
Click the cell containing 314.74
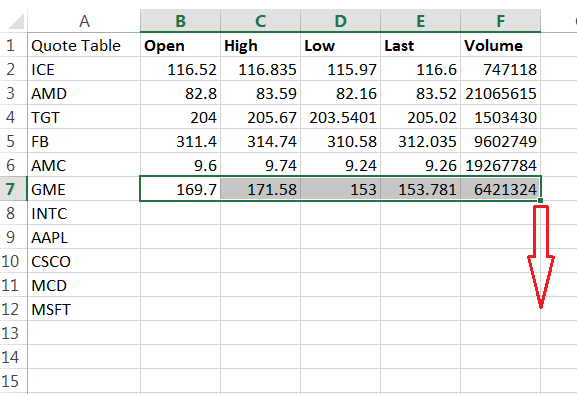coord(261,141)
